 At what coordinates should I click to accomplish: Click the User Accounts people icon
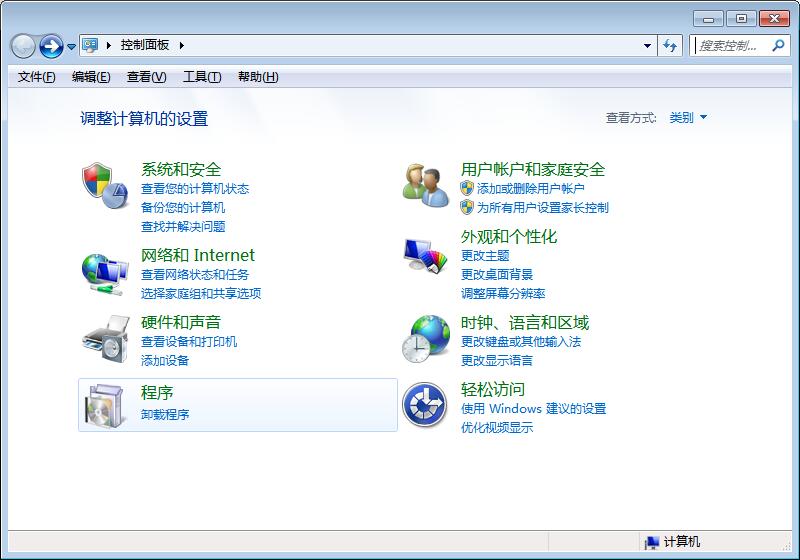pyautogui.click(x=426, y=185)
